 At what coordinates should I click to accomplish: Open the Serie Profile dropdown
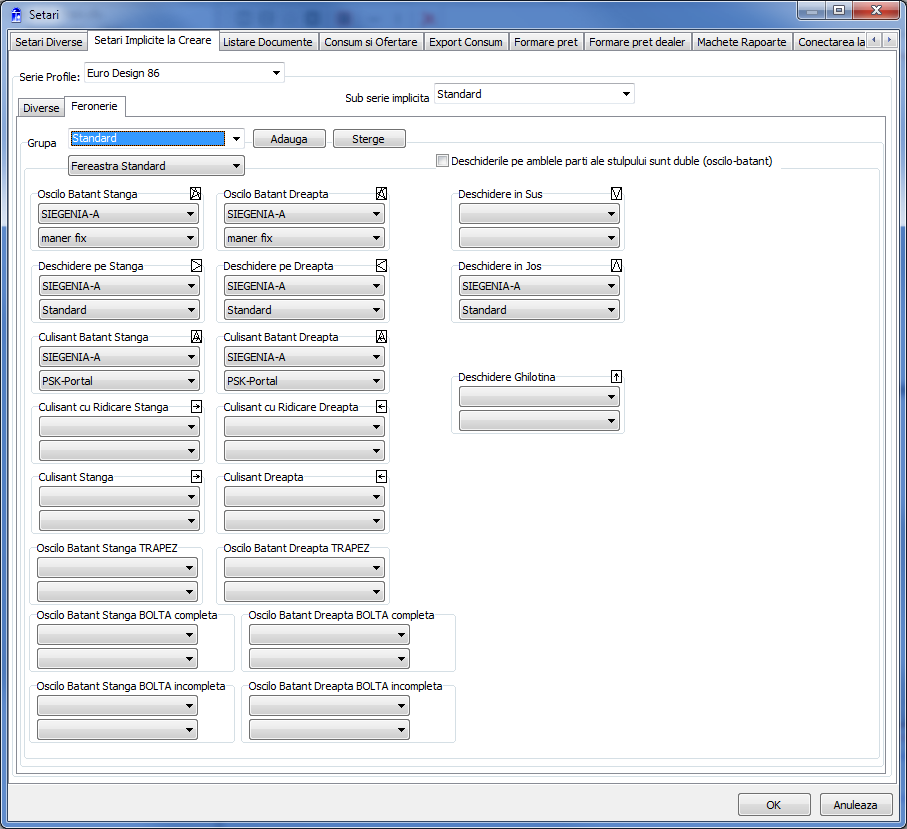[x=276, y=74]
